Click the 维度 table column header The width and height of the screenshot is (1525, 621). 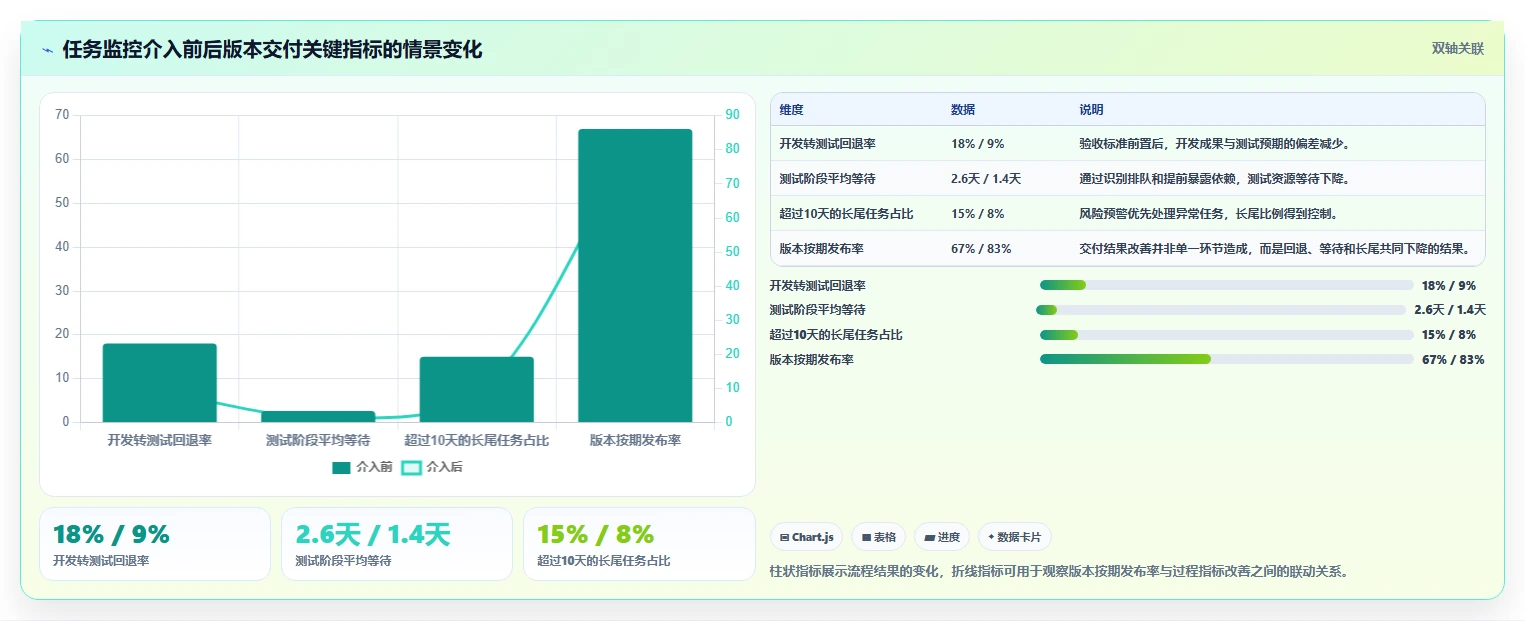(x=791, y=110)
